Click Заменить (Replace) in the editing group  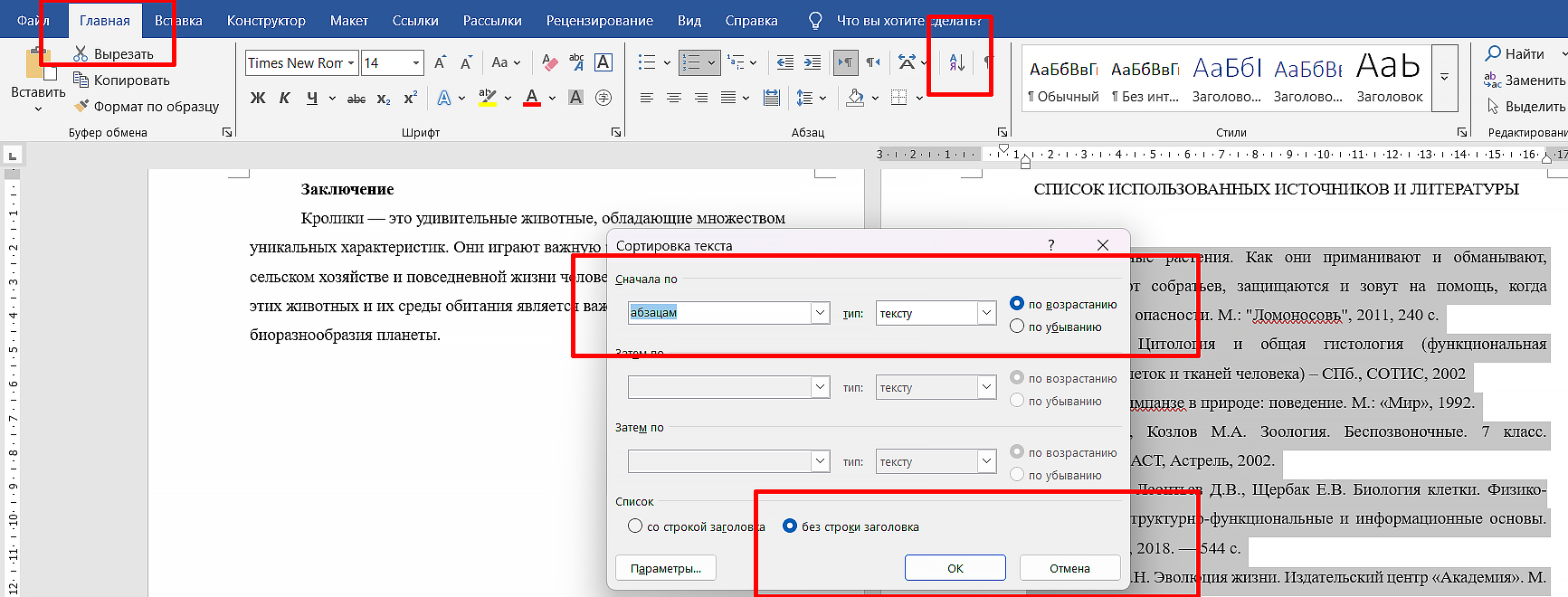(x=1525, y=80)
